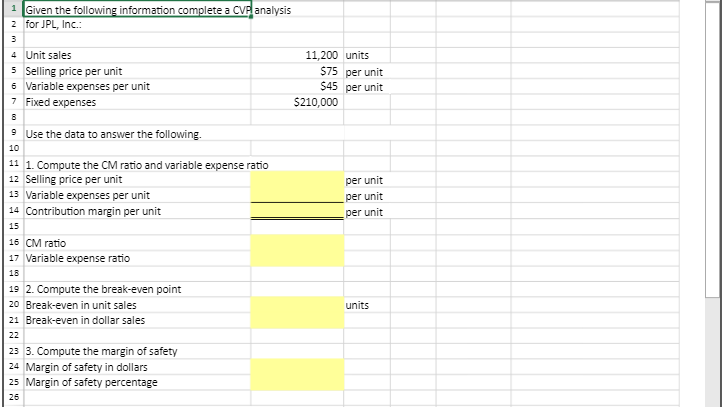
Task: Click 'per unit' cell beside $75
Action: (367, 71)
